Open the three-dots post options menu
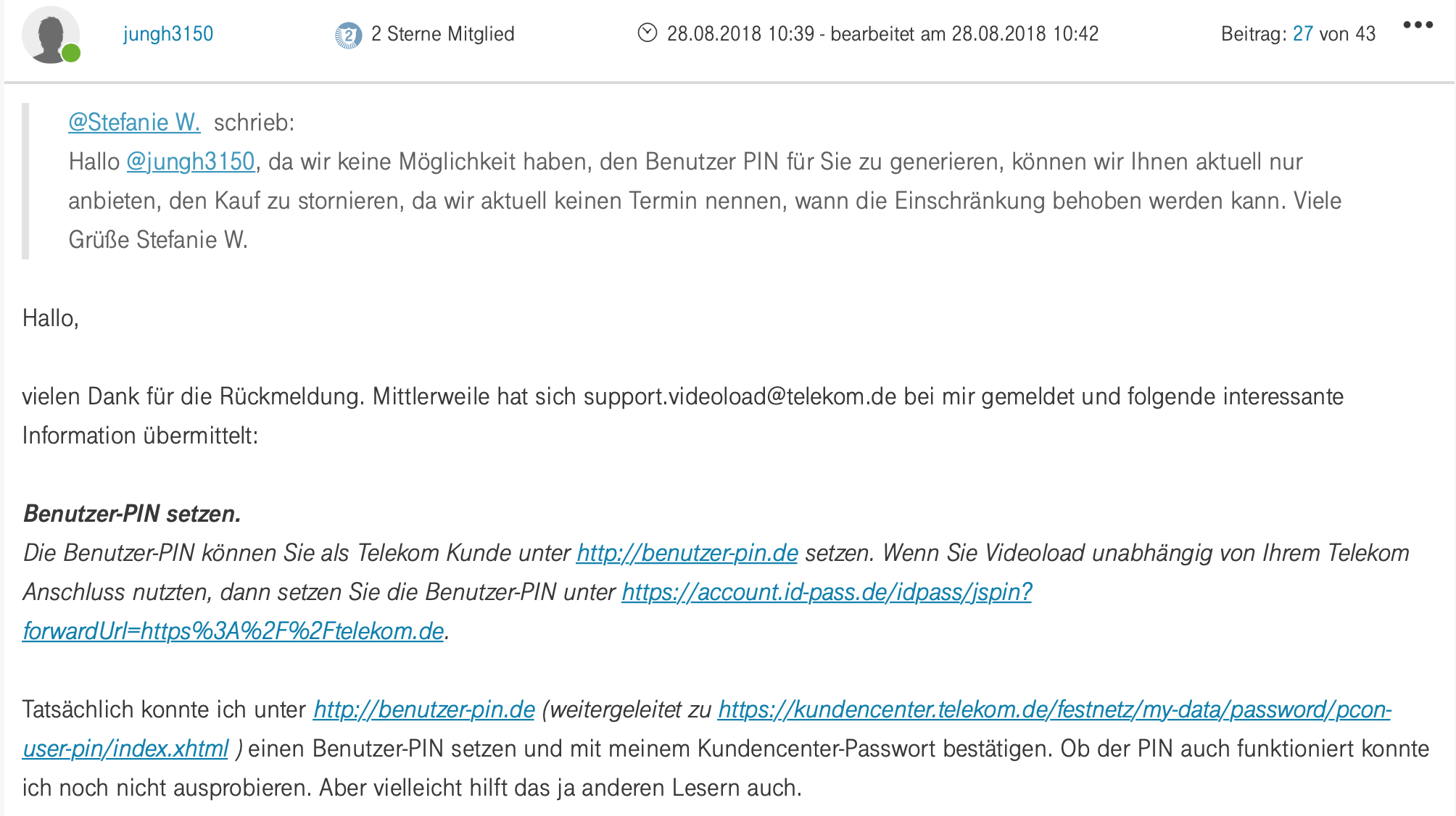Screen dimensions: 1456x816 coord(1418,25)
